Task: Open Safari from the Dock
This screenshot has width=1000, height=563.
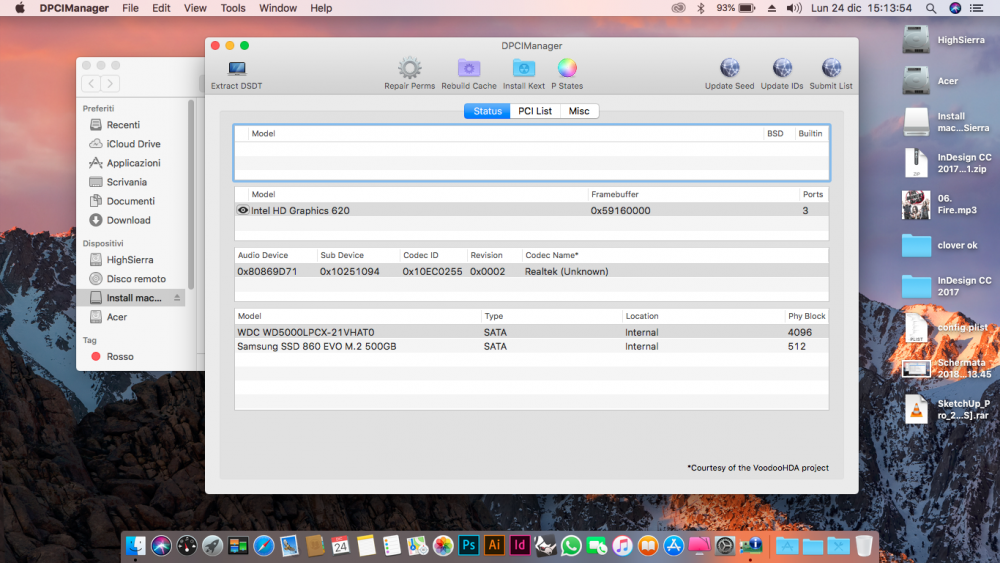Action: 263,546
